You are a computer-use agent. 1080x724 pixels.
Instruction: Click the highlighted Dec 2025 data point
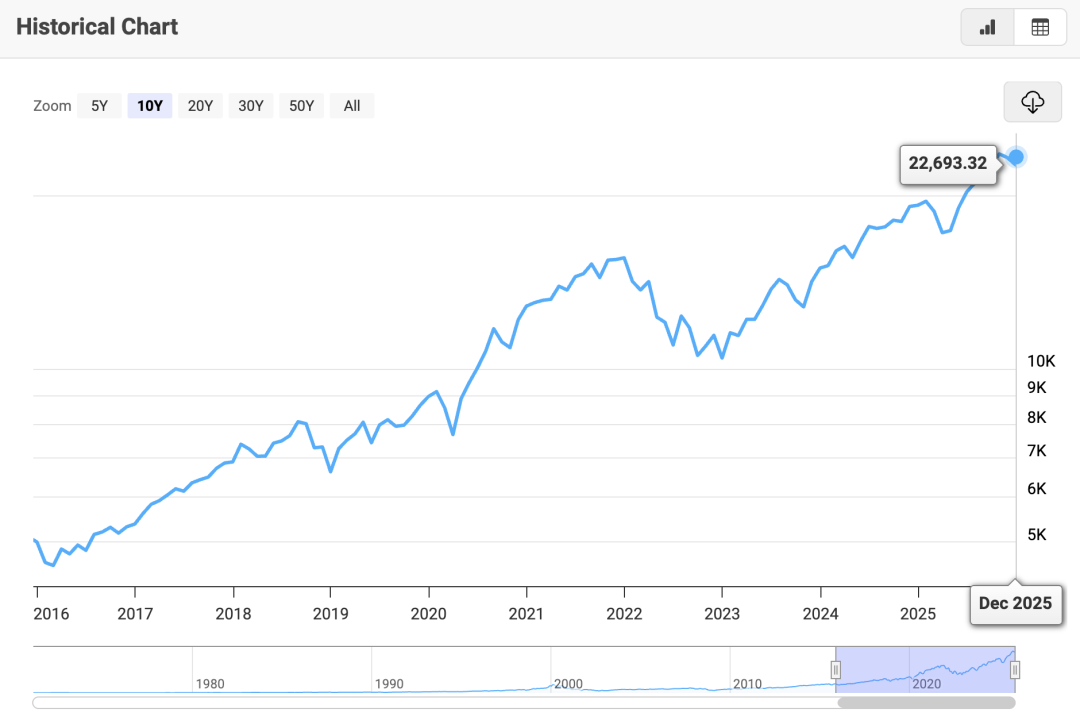(x=1016, y=157)
